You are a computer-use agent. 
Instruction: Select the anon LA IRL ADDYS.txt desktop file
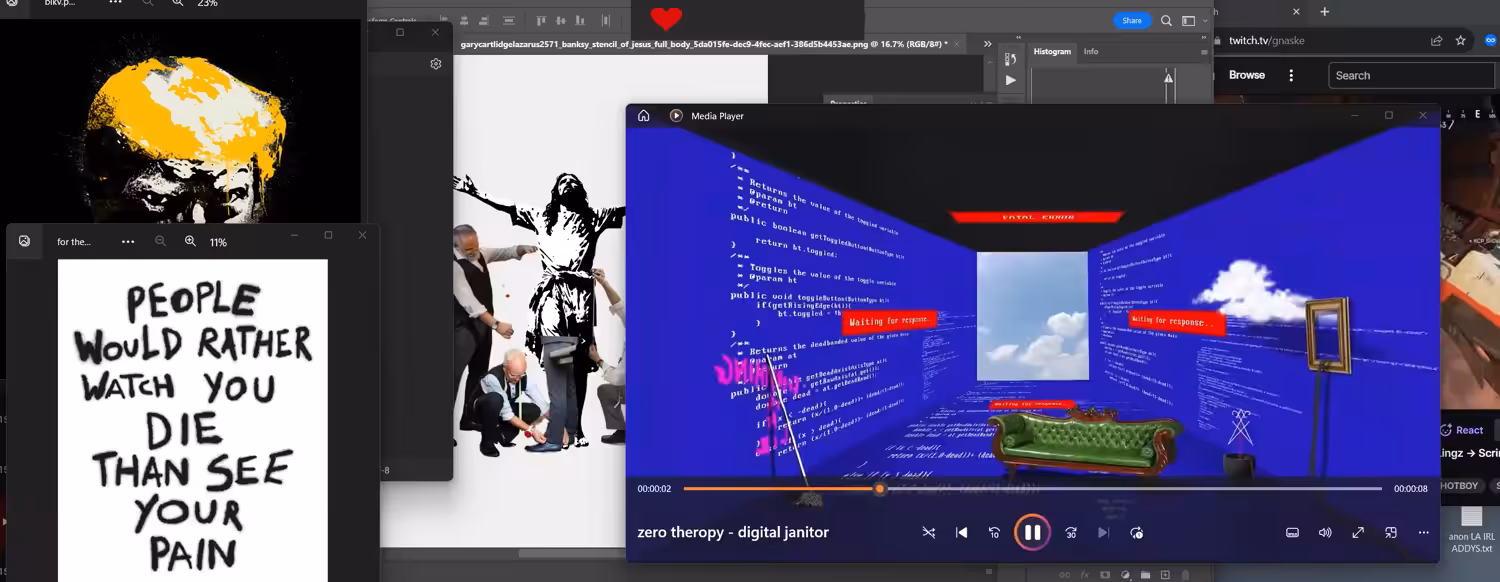pyautogui.click(x=1471, y=530)
